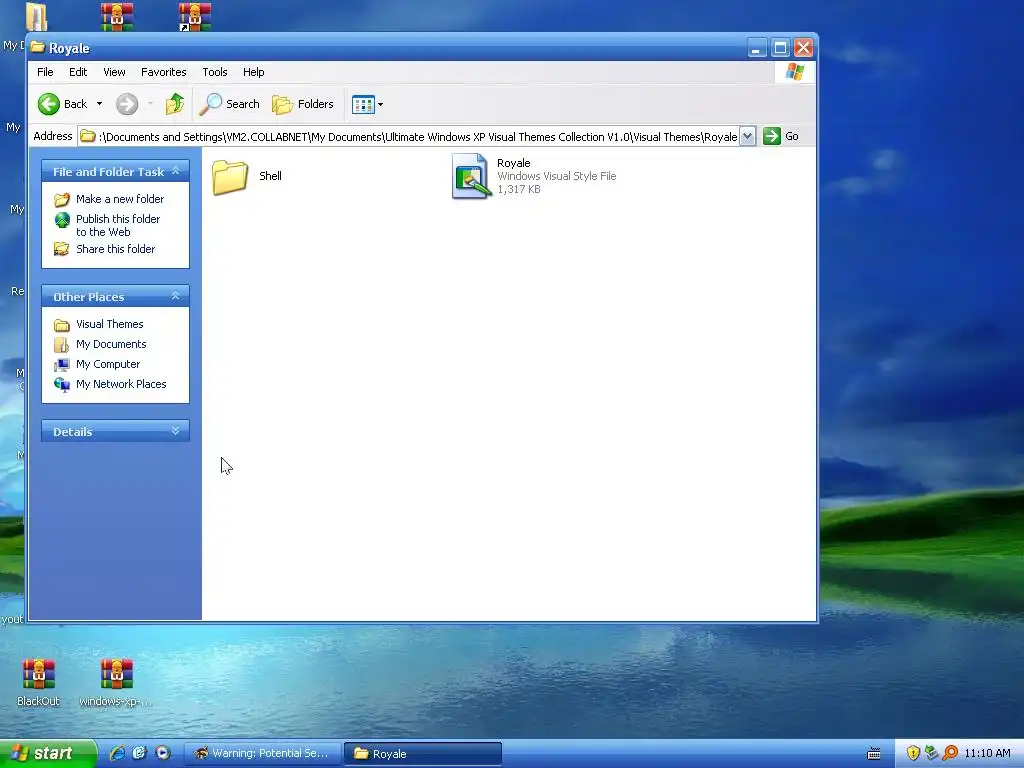Click Share this folder
This screenshot has height=768, width=1024.
tap(115, 249)
